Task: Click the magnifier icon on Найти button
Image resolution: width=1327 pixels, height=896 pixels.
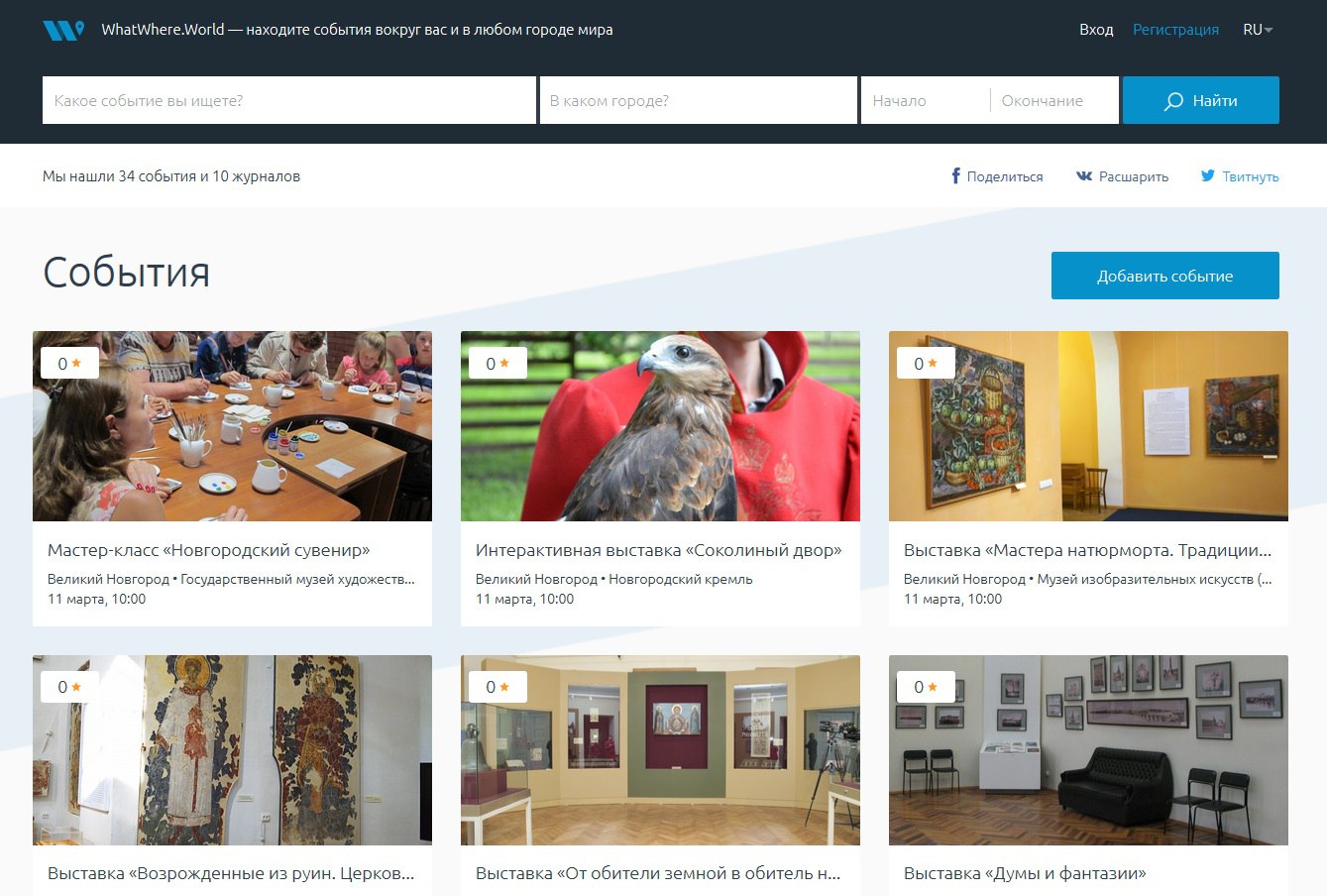Action: (x=1173, y=101)
